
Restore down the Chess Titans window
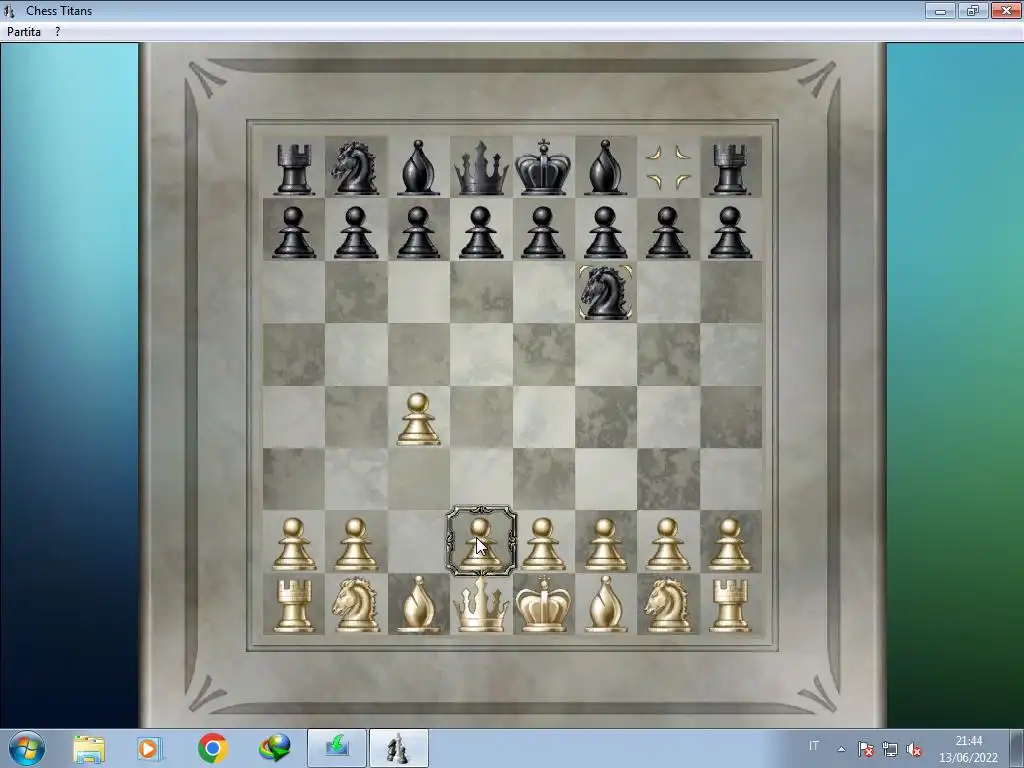(973, 10)
